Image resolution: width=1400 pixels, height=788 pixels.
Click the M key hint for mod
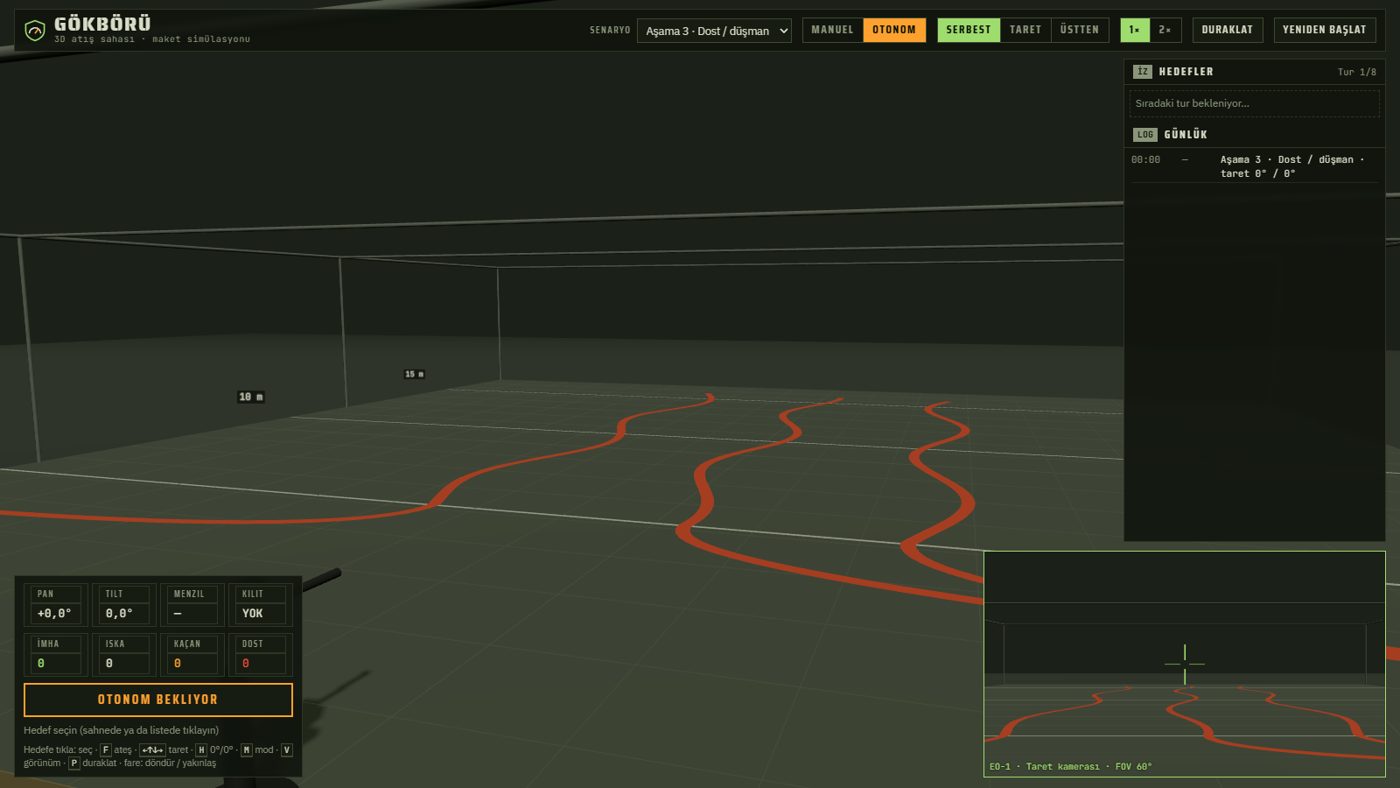246,750
